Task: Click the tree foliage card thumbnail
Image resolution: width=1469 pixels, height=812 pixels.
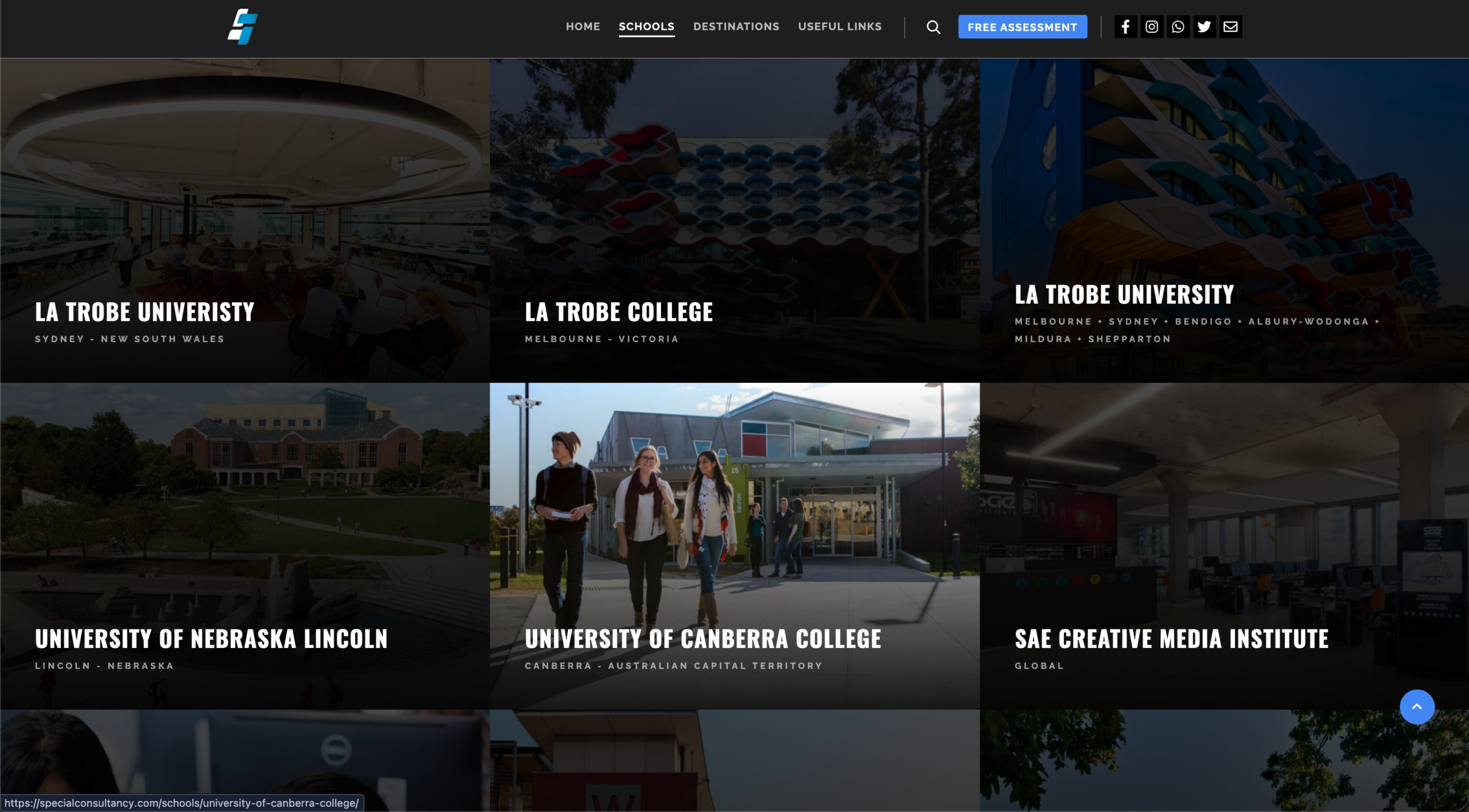Action: coord(1224,761)
